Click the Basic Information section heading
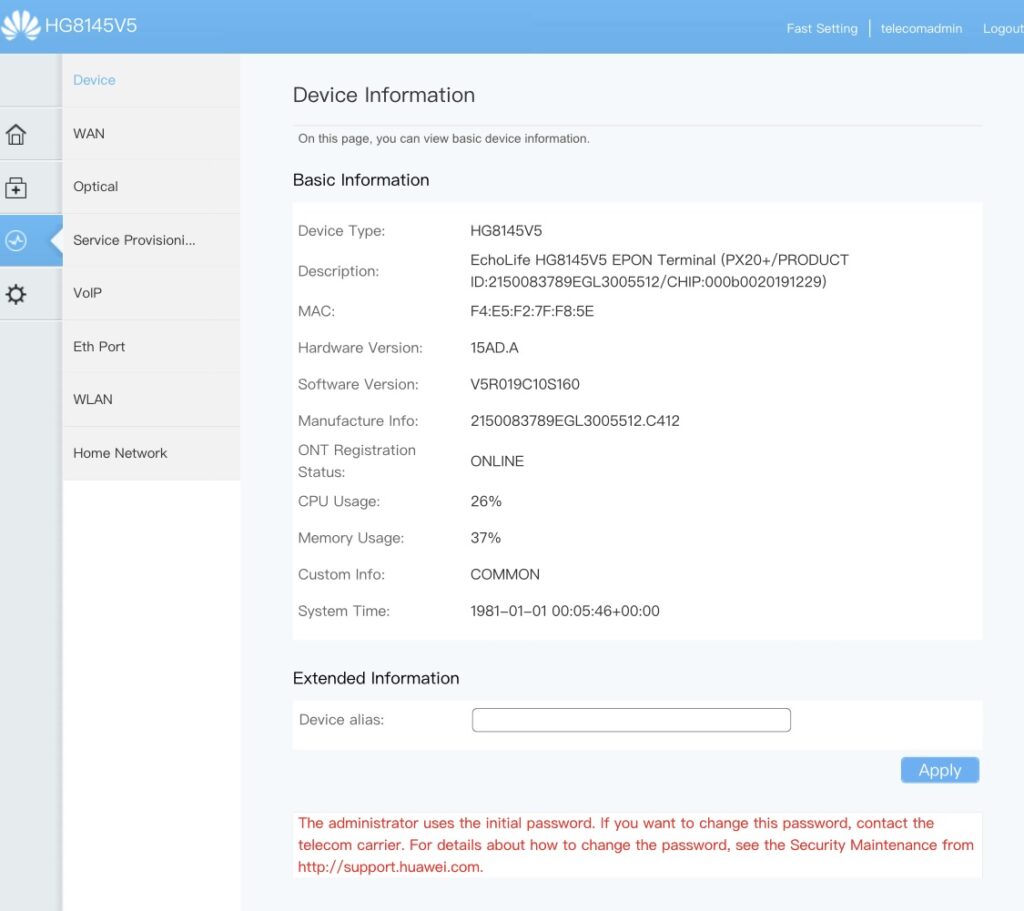The width and height of the screenshot is (1024, 911). click(361, 180)
